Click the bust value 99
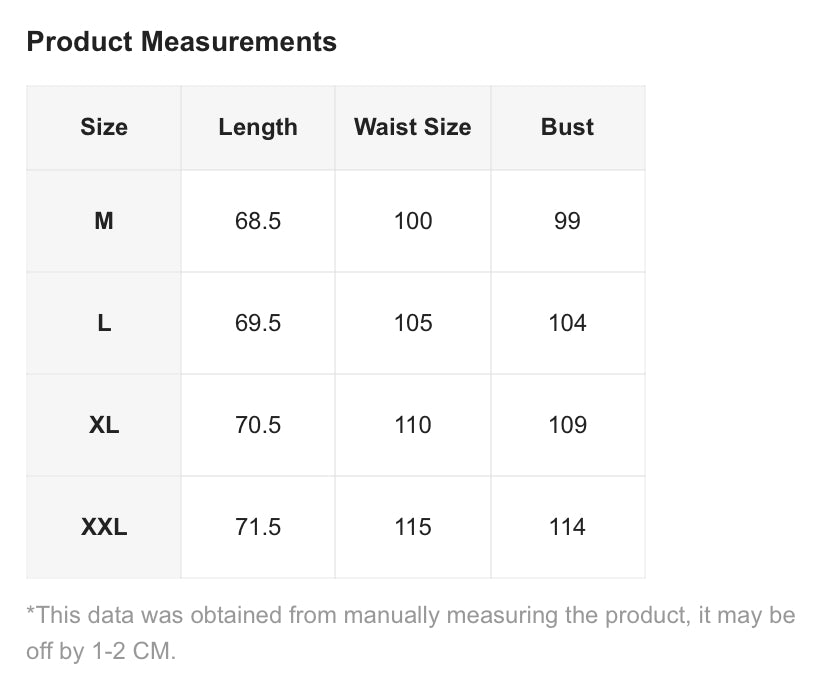Image resolution: width=828 pixels, height=679 pixels. point(568,221)
